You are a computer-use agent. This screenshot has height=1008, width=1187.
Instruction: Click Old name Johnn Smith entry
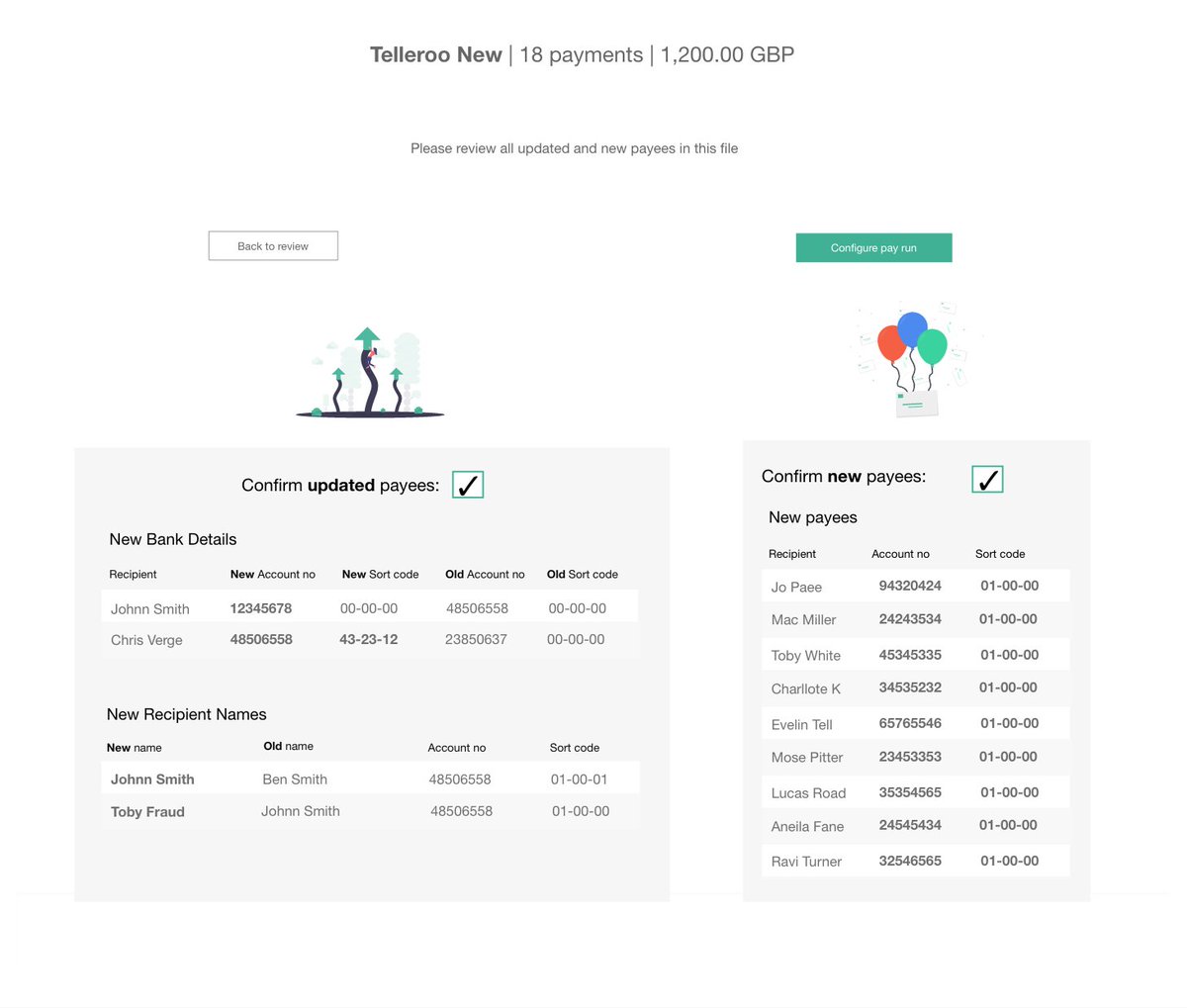point(301,811)
